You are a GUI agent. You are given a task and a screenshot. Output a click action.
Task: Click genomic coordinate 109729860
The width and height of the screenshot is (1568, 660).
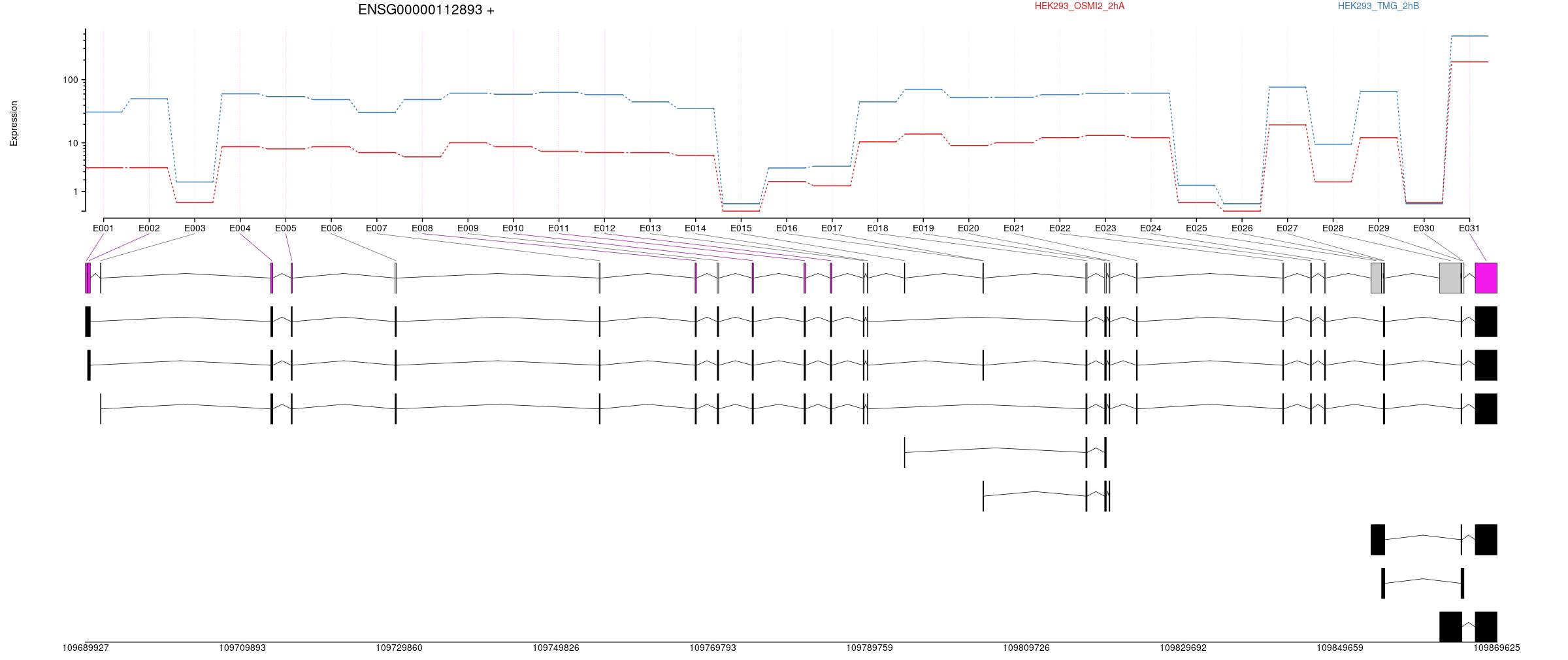pos(399,648)
